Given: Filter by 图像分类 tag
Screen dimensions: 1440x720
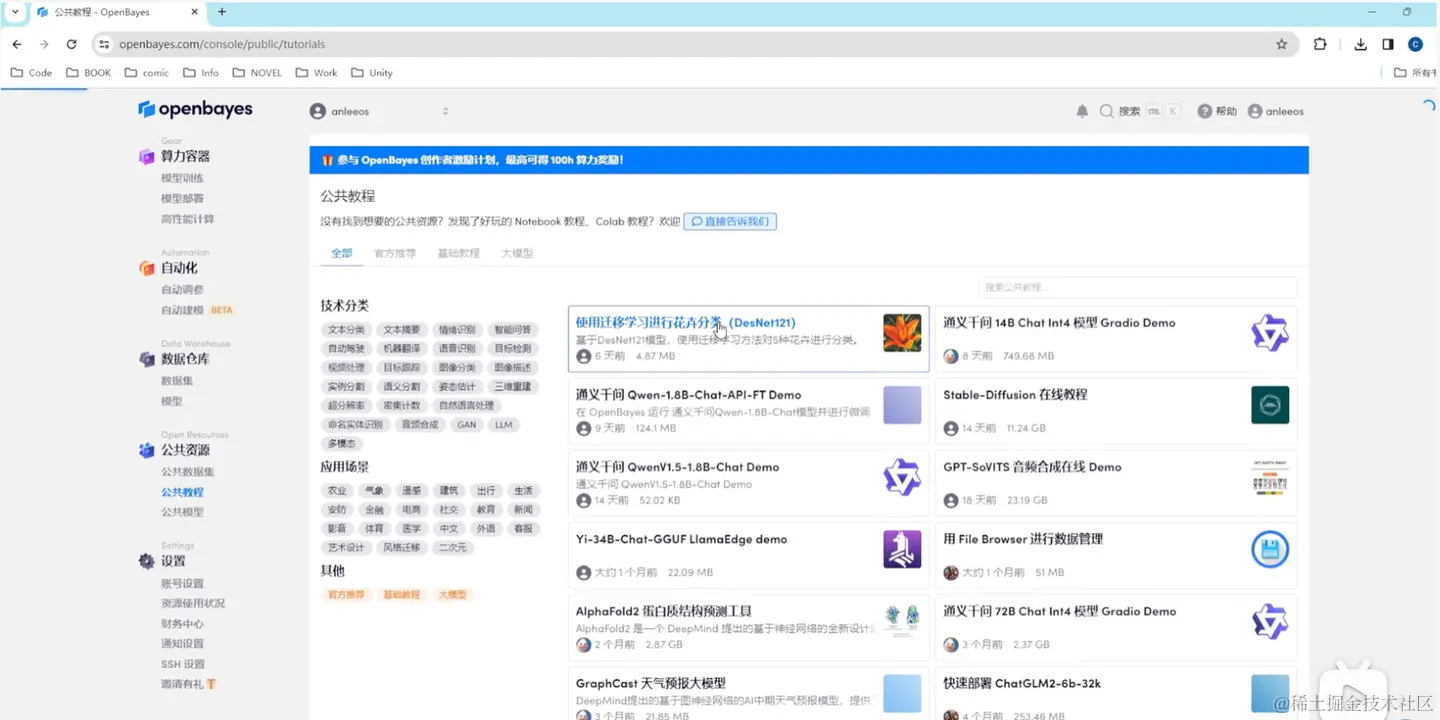Looking at the screenshot, I should (x=457, y=368).
